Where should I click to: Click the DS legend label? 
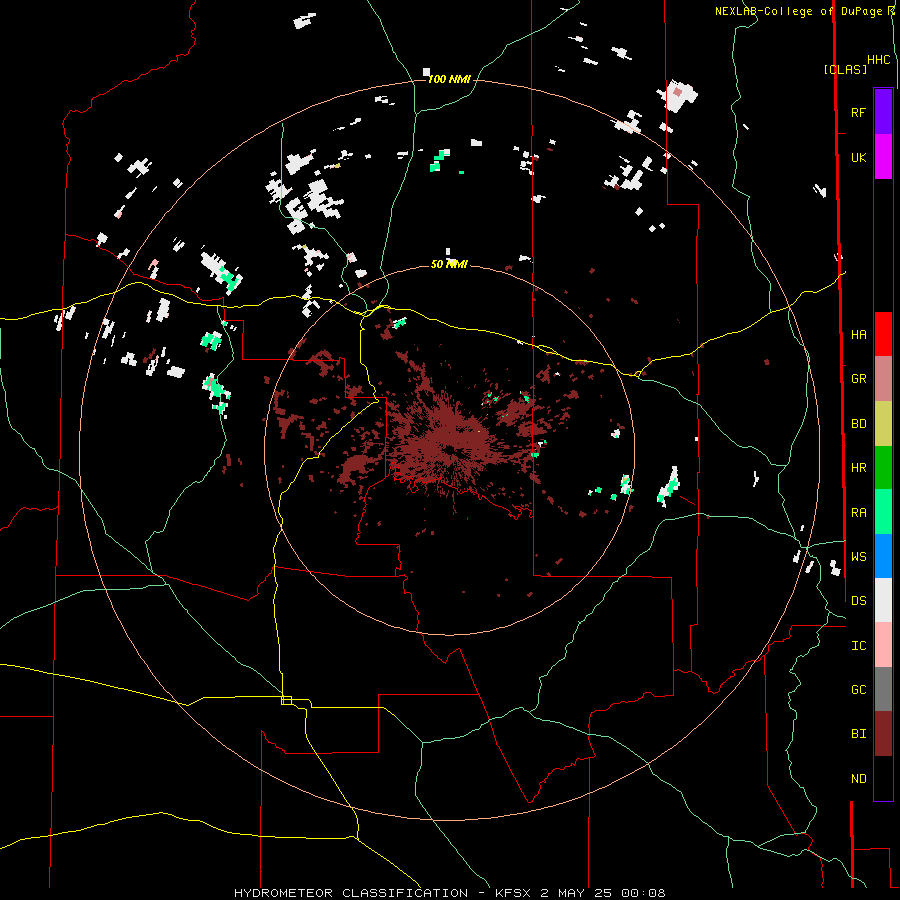pos(858,601)
